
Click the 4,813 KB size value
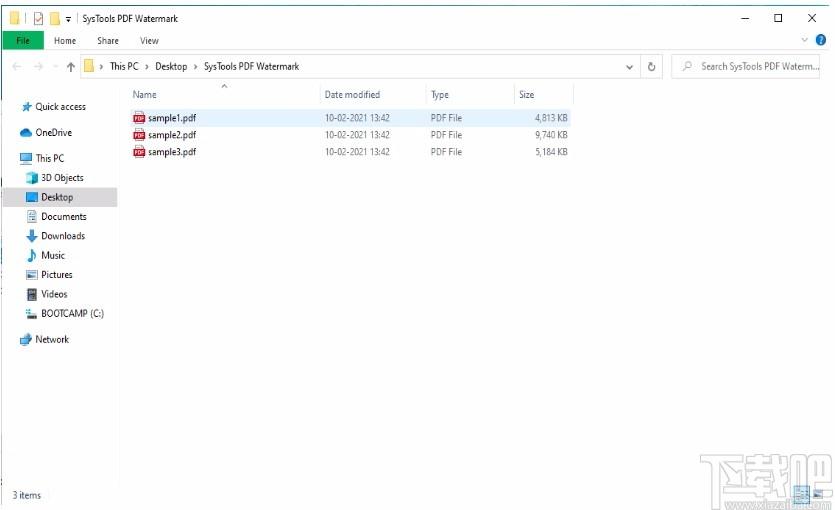point(551,118)
